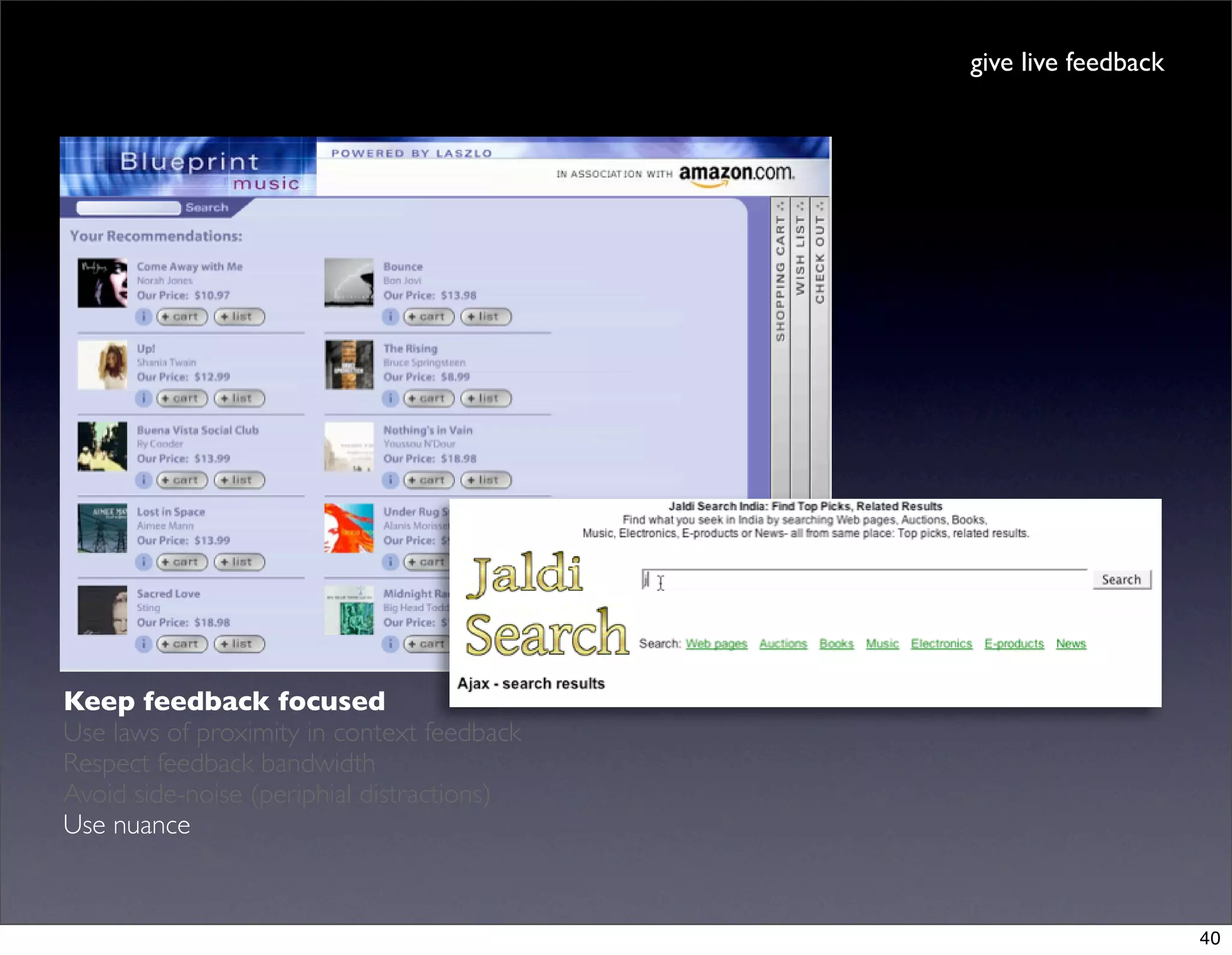Click the amazon.com logo
1232x955 pixels.
(737, 175)
